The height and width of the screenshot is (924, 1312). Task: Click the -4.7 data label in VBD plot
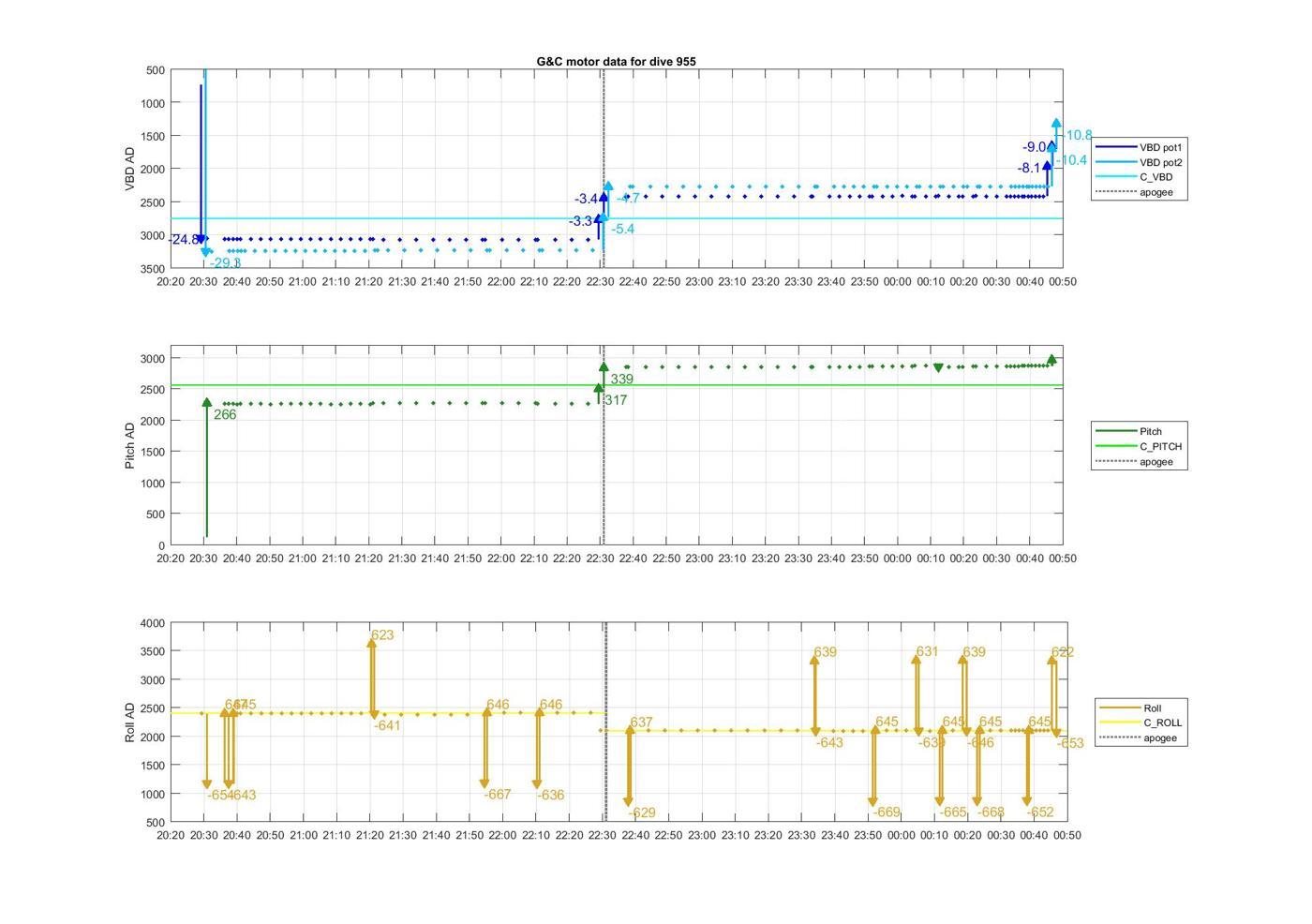628,199
